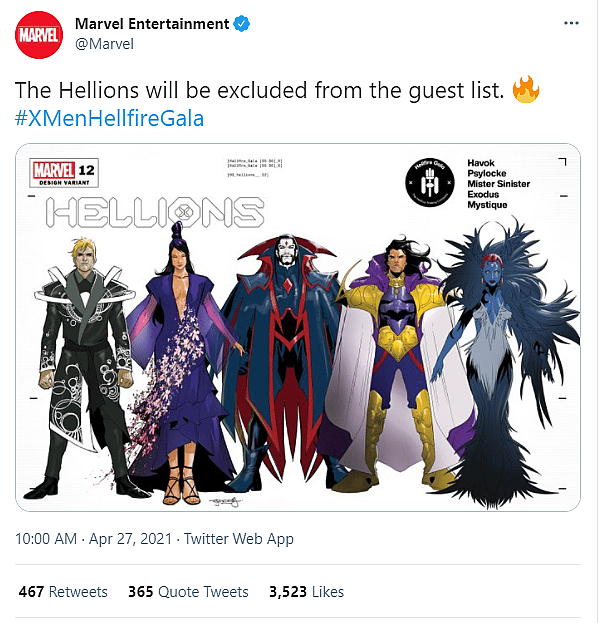Click the Marvel profile avatar
Image resolution: width=602 pixels, height=623 pixels.
coord(38,33)
